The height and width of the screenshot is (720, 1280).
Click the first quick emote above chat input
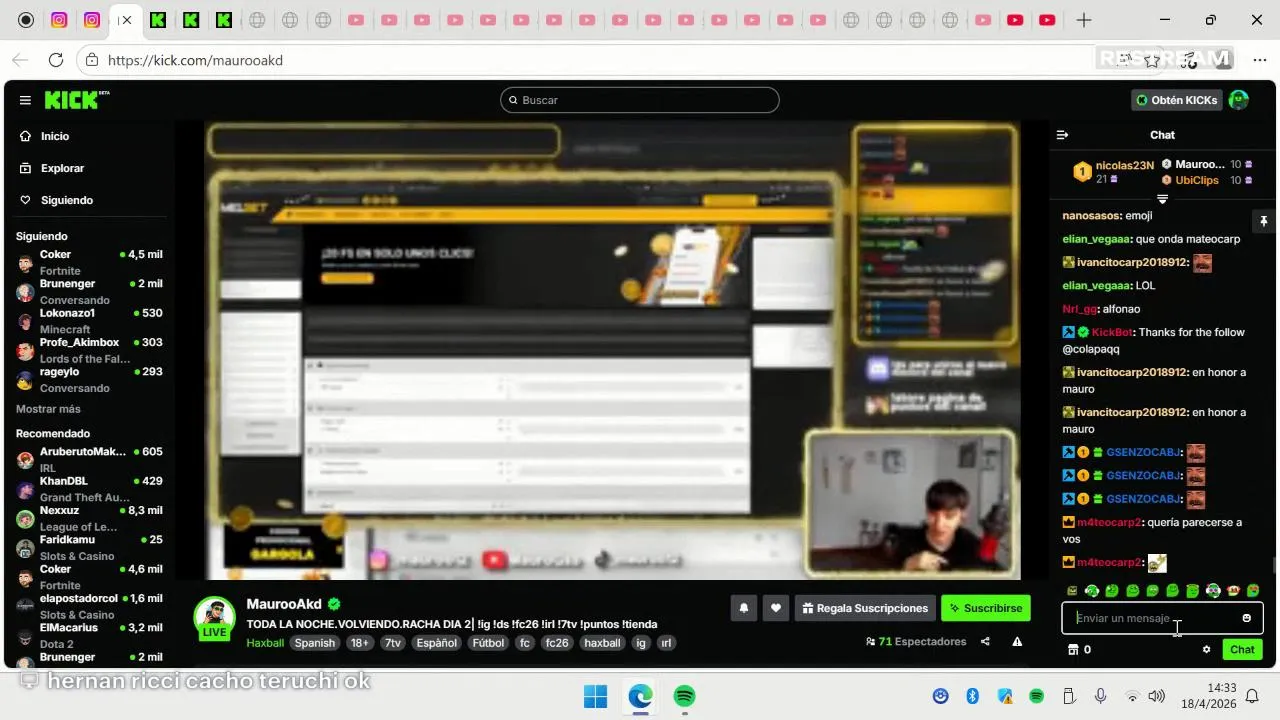(1072, 591)
